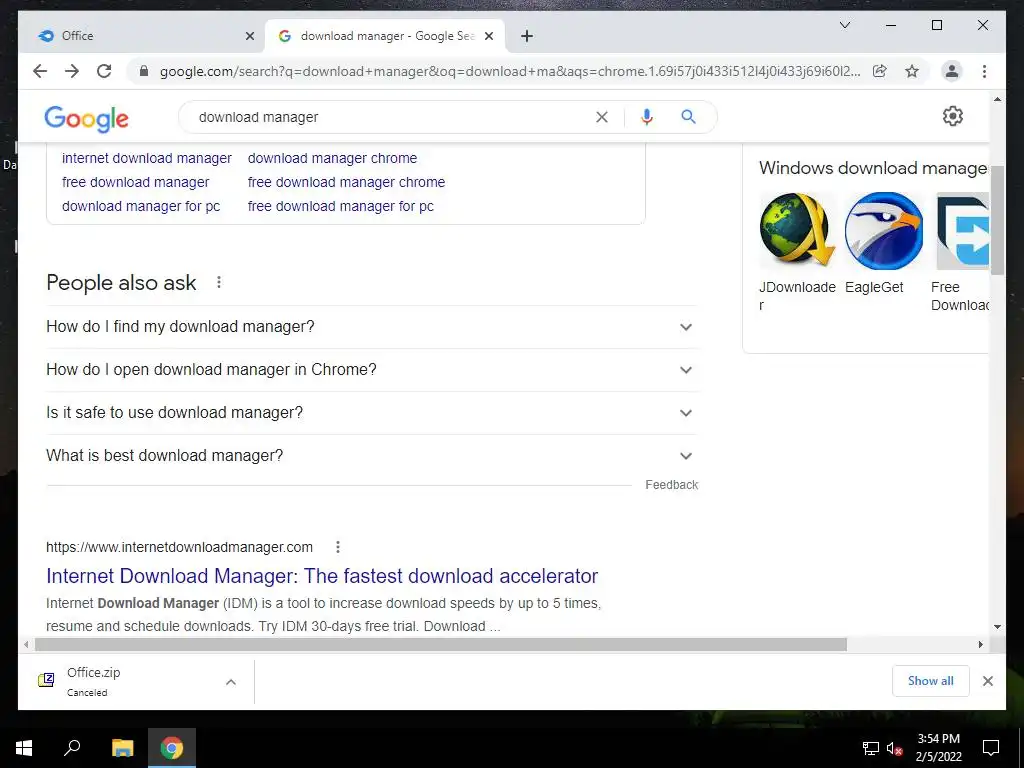
Task: Click the muted volume tray icon
Action: [894, 748]
